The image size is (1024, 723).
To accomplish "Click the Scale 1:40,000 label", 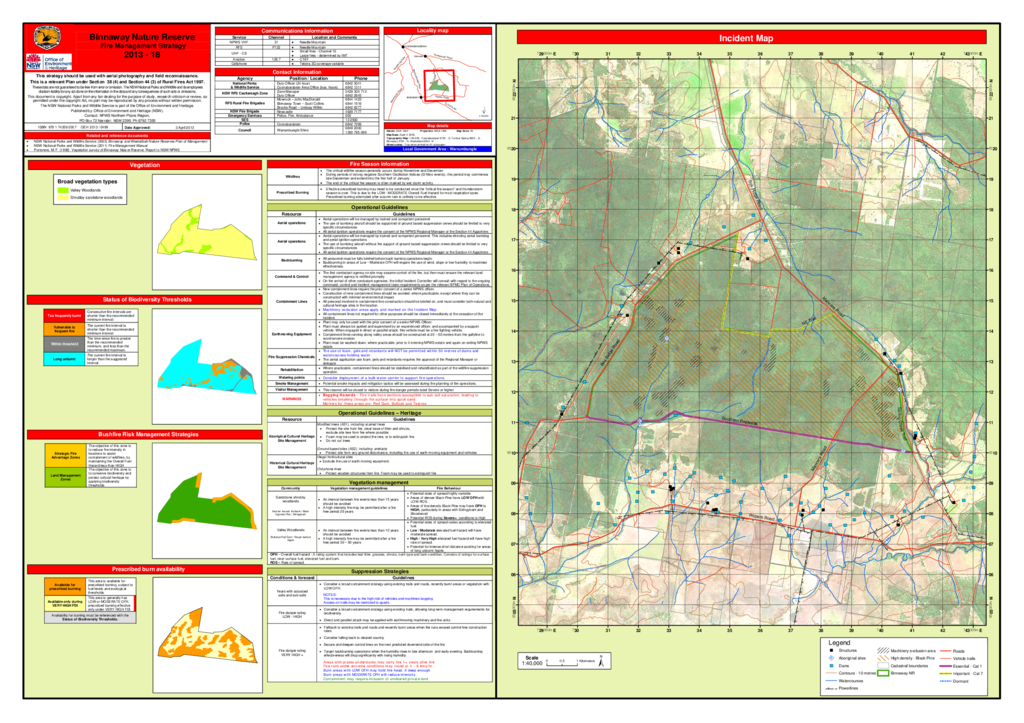I will pyautogui.click(x=532, y=661).
